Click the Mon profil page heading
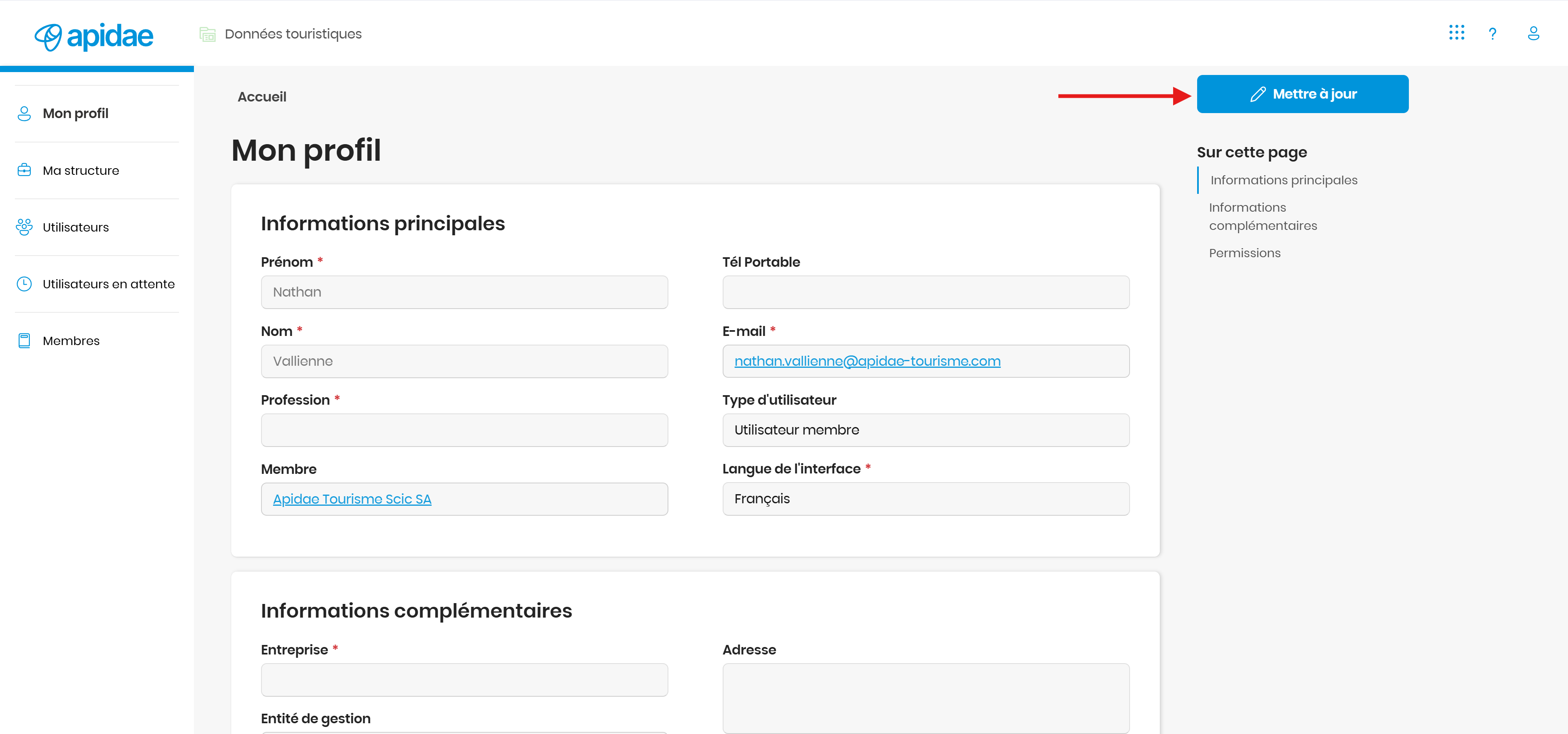Screen dimensions: 1568x734 coord(306,150)
